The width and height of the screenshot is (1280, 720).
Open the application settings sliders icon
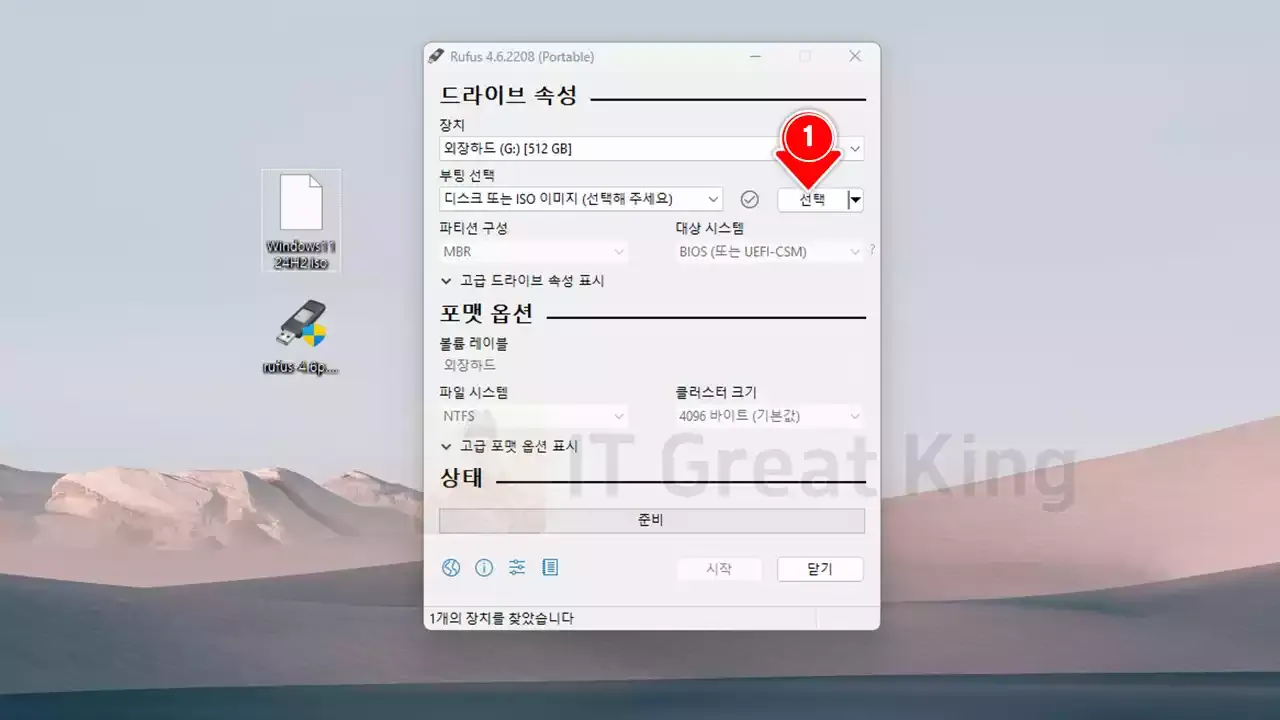(517, 568)
